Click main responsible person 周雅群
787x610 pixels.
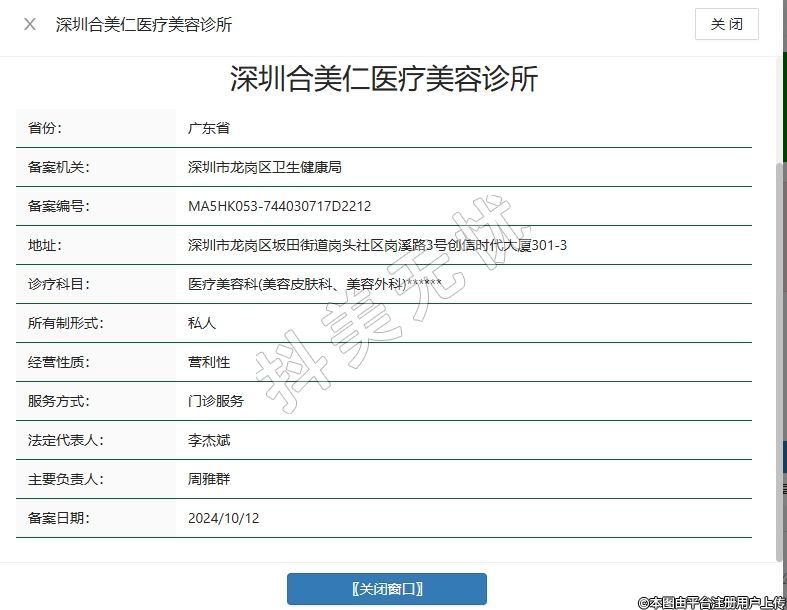point(209,479)
